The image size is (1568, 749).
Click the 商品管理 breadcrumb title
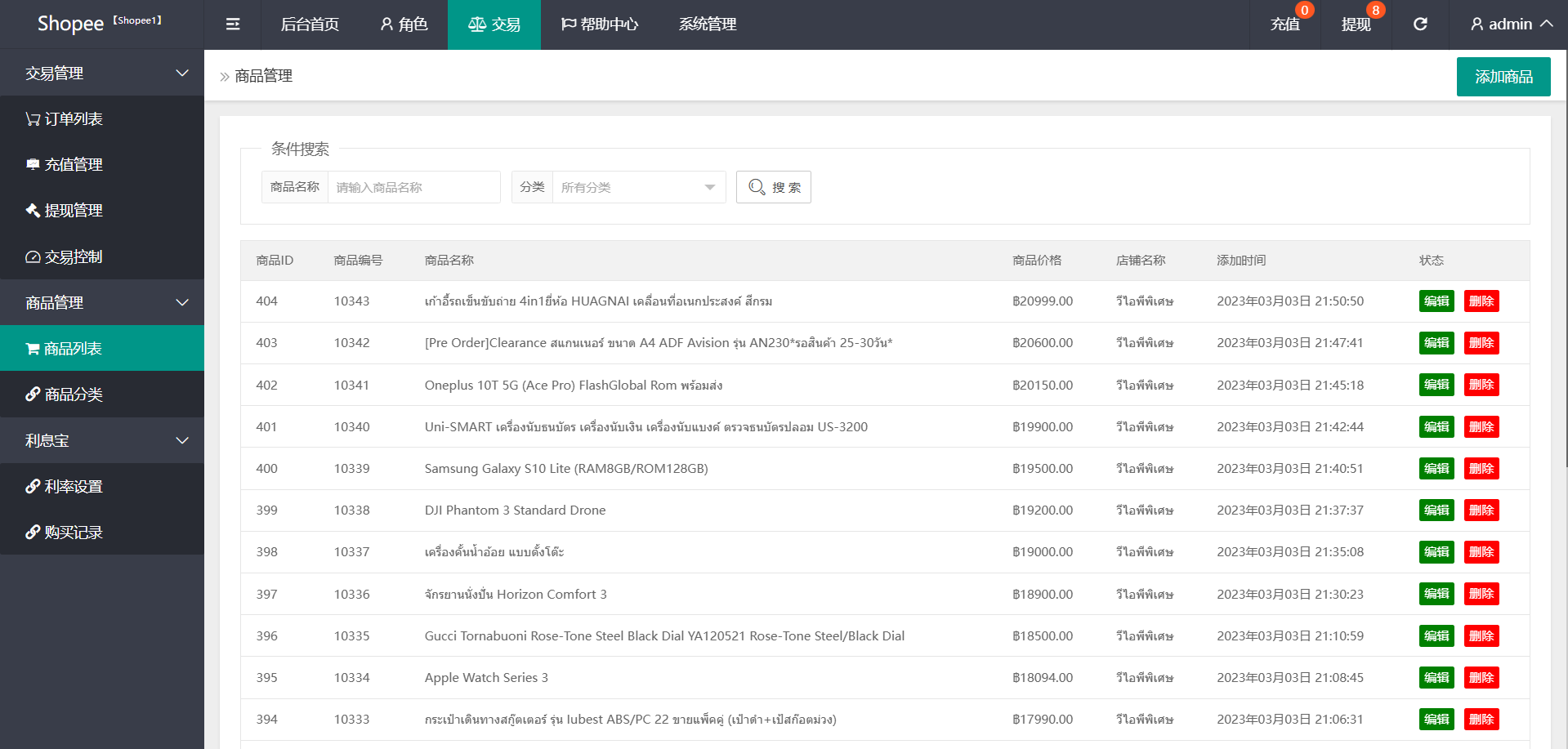pos(263,76)
